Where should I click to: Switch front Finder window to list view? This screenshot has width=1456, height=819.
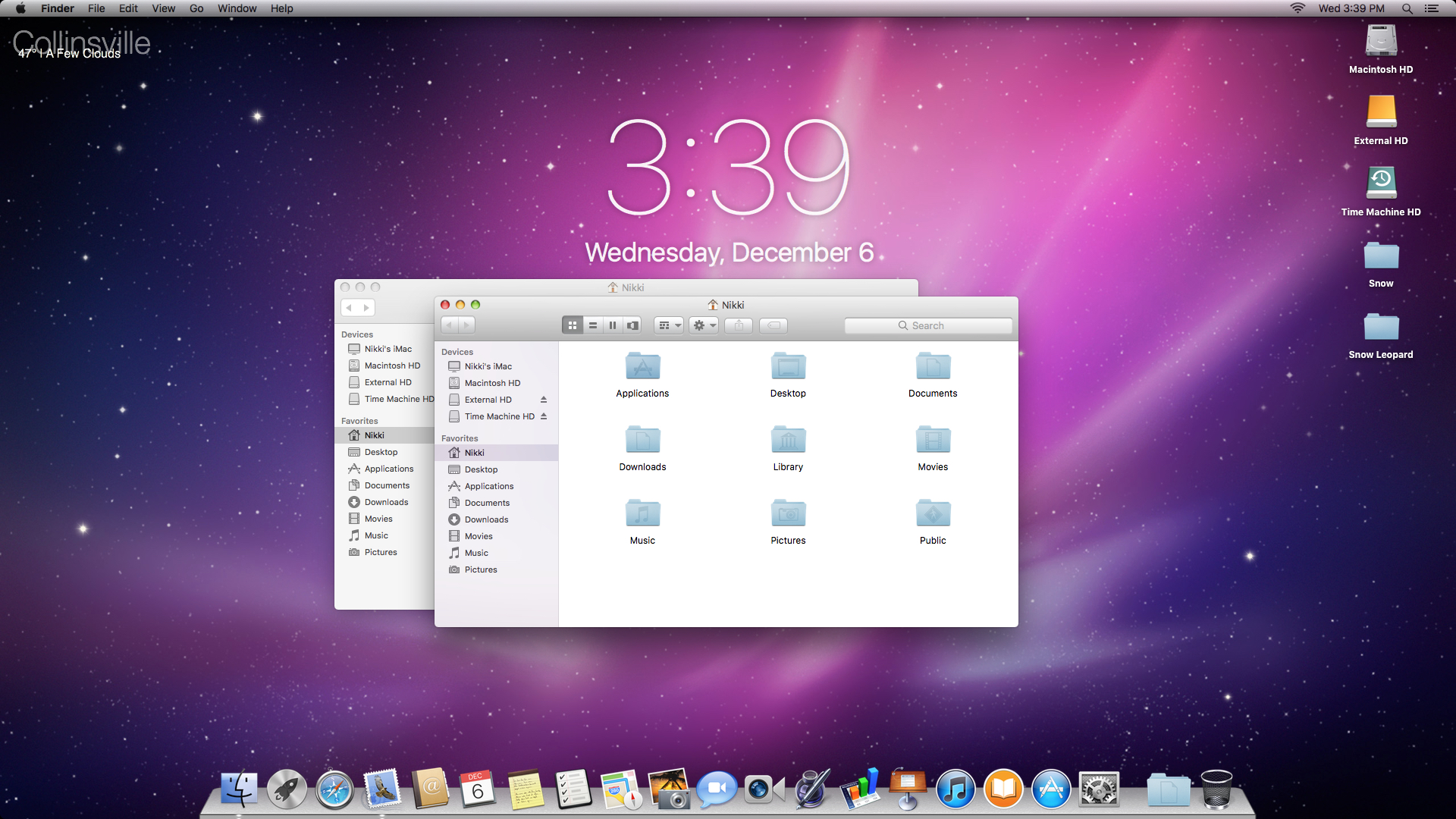coord(593,325)
